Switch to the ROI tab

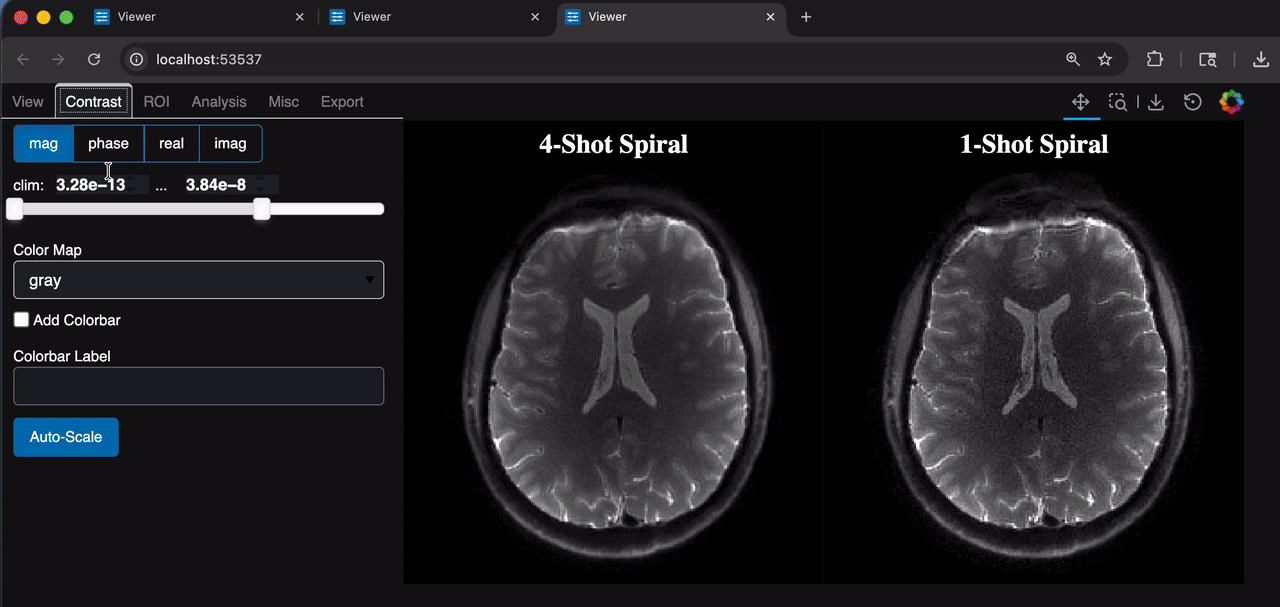(156, 102)
